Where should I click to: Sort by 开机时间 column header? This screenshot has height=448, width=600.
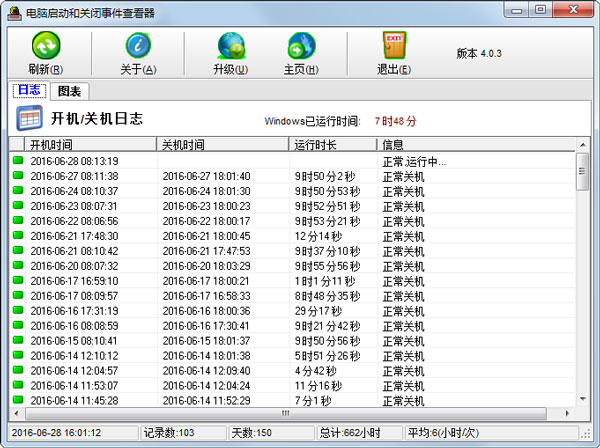(85, 144)
